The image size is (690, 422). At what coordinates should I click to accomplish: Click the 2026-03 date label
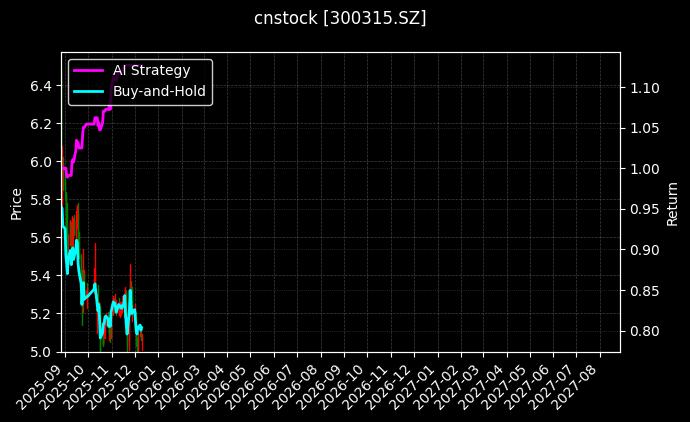tap(179, 386)
